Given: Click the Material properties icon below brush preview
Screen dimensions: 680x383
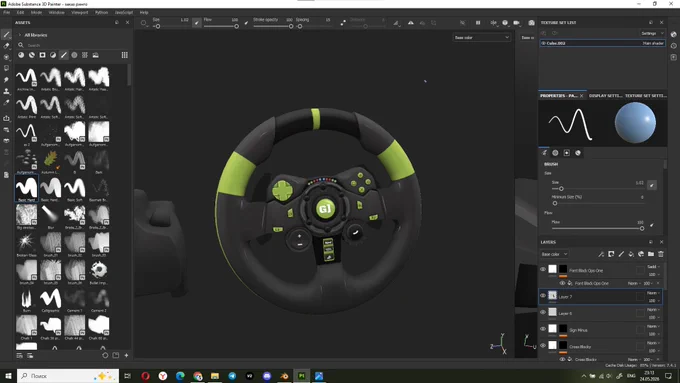Looking at the screenshot, I should [x=578, y=153].
